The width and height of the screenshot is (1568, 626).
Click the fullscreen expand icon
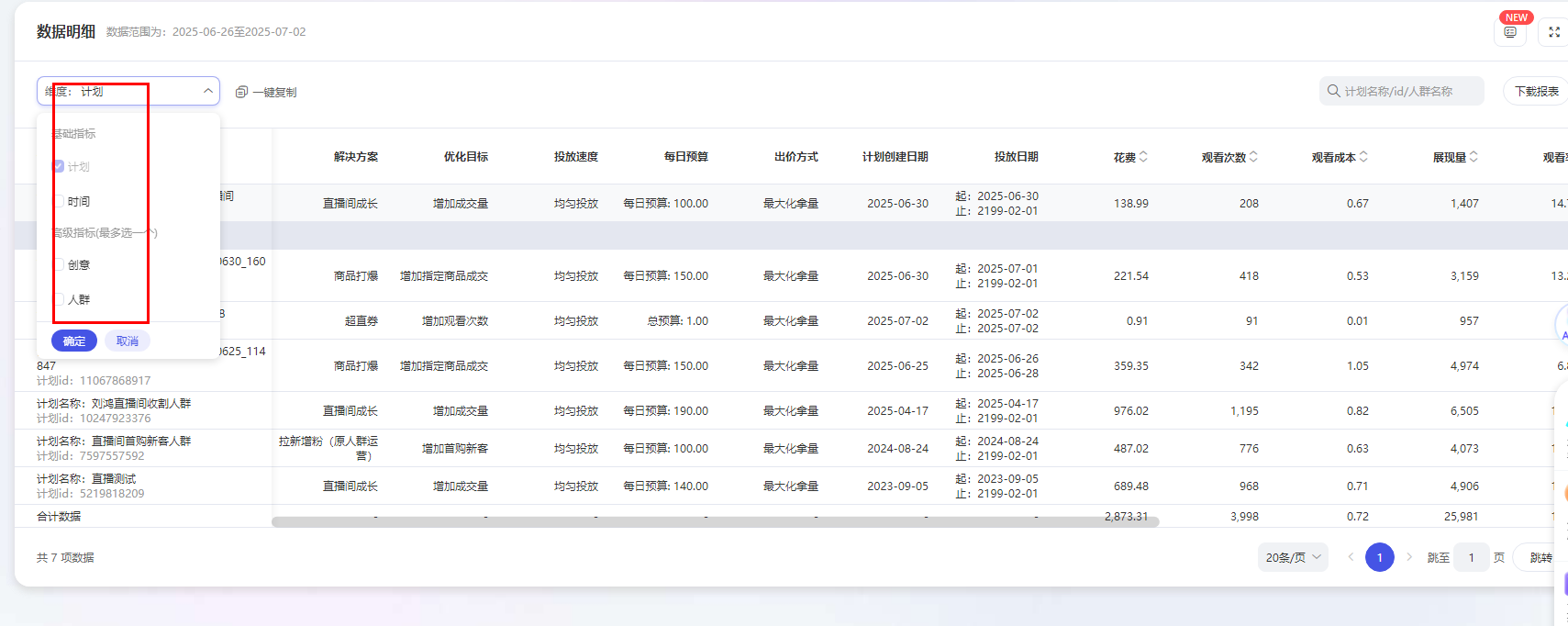(x=1554, y=32)
